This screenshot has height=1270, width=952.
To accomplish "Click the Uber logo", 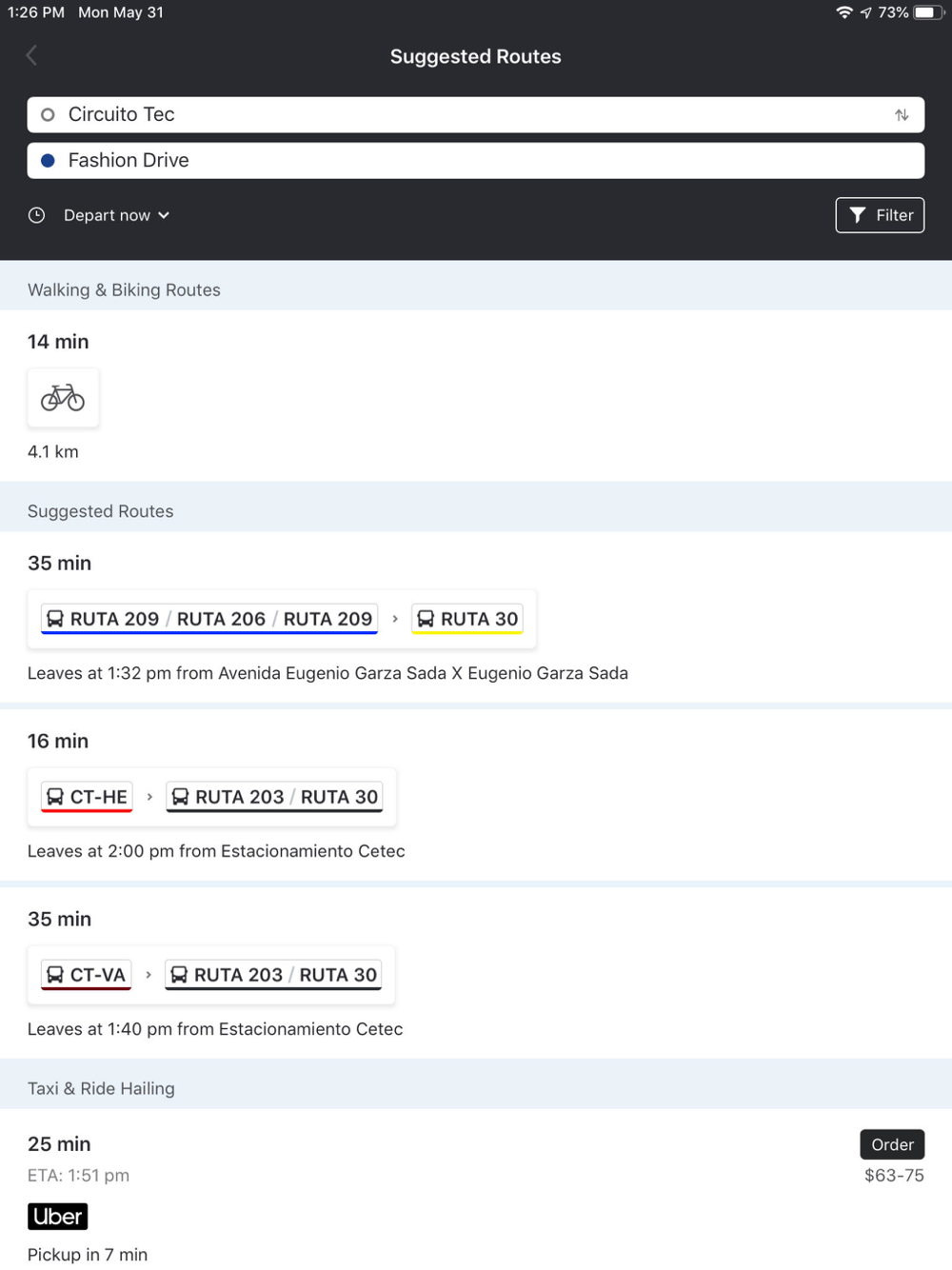I will pyautogui.click(x=58, y=1217).
